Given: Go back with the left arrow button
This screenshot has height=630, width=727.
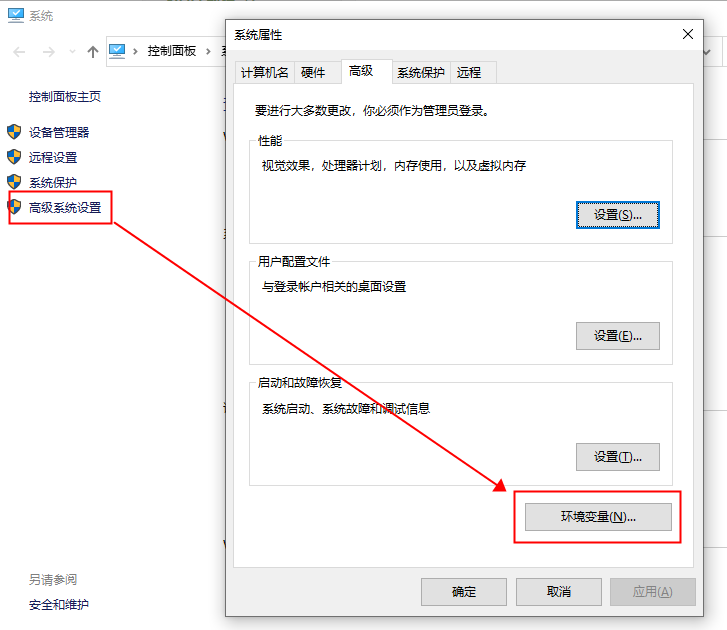Looking at the screenshot, I should click(19, 51).
